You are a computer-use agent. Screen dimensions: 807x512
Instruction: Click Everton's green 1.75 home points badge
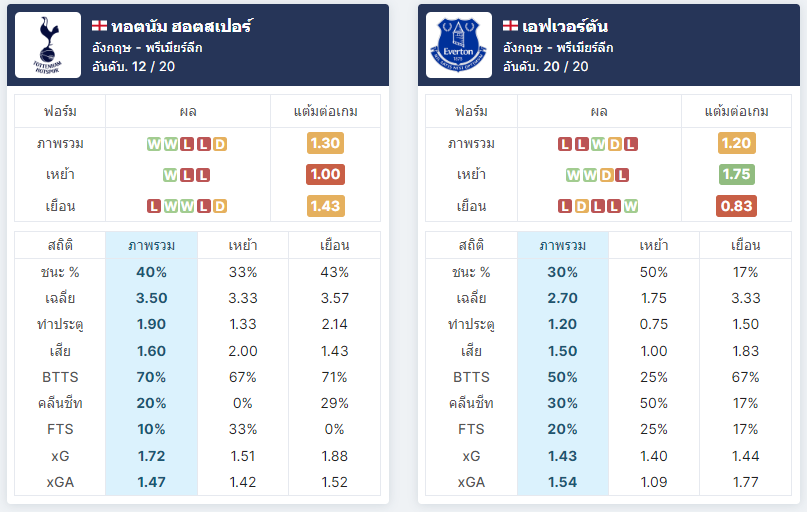(x=736, y=174)
